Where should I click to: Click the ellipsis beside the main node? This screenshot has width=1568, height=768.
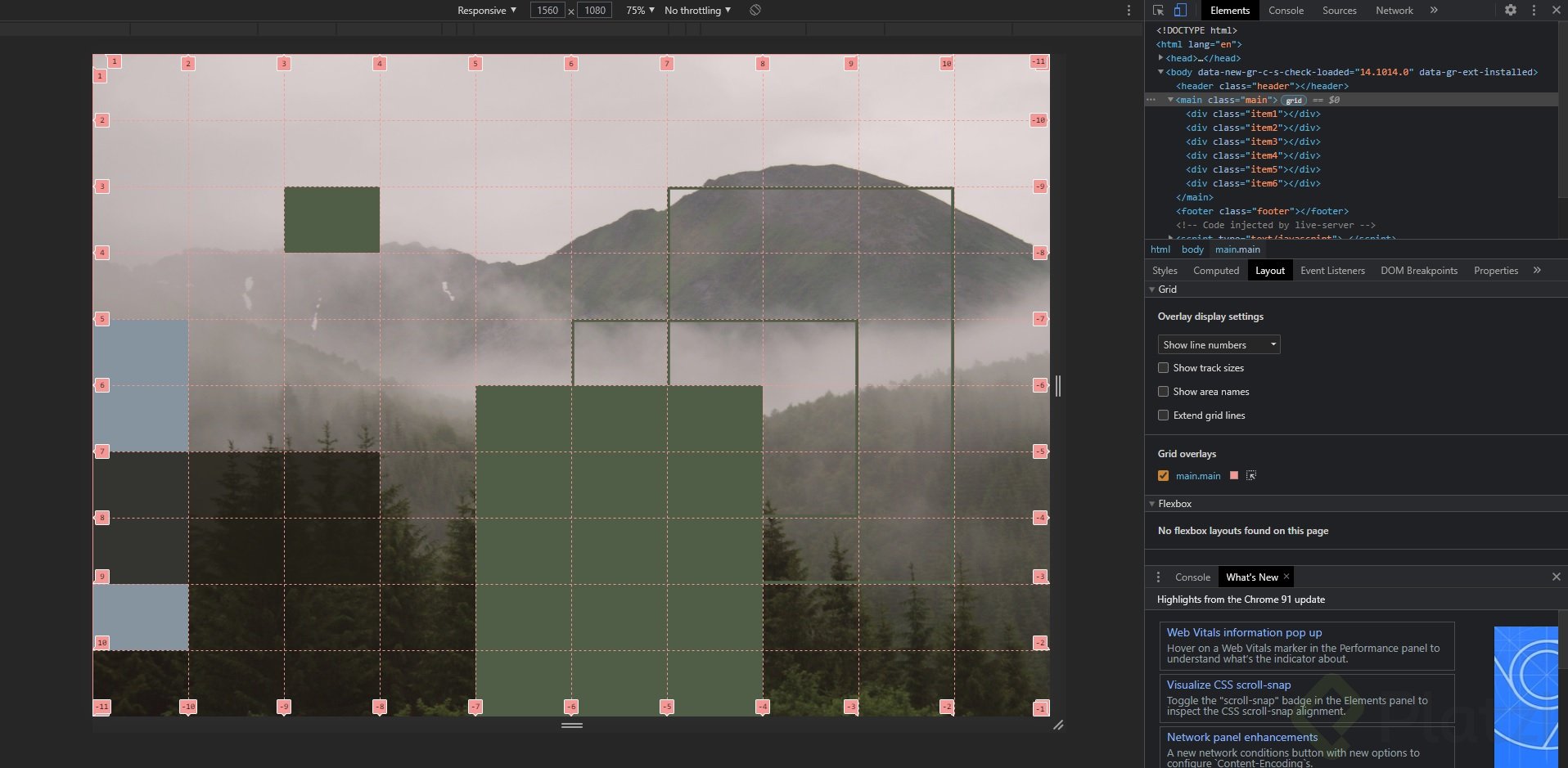pyautogui.click(x=1151, y=100)
